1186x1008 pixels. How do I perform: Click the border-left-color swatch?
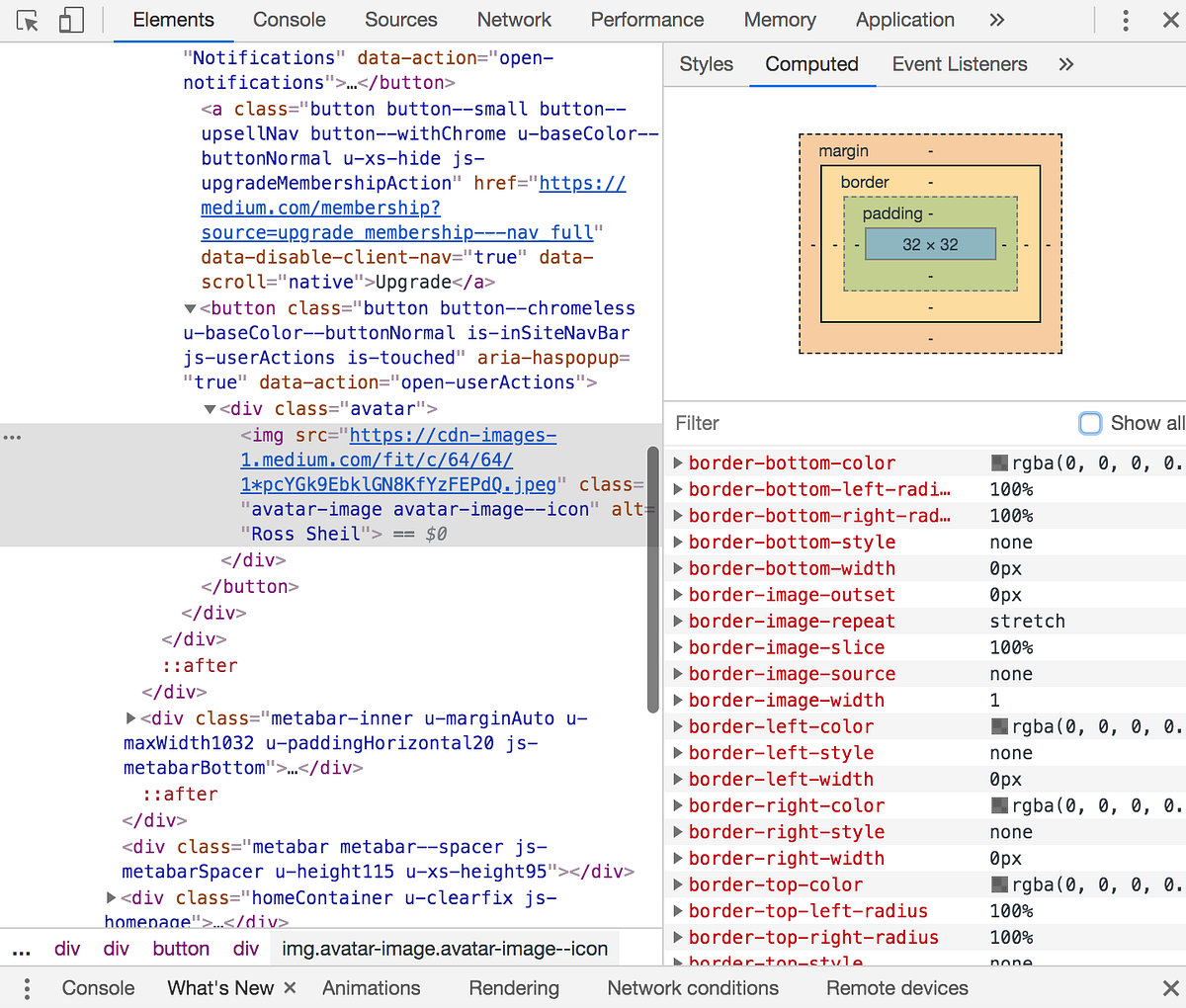coord(999,726)
